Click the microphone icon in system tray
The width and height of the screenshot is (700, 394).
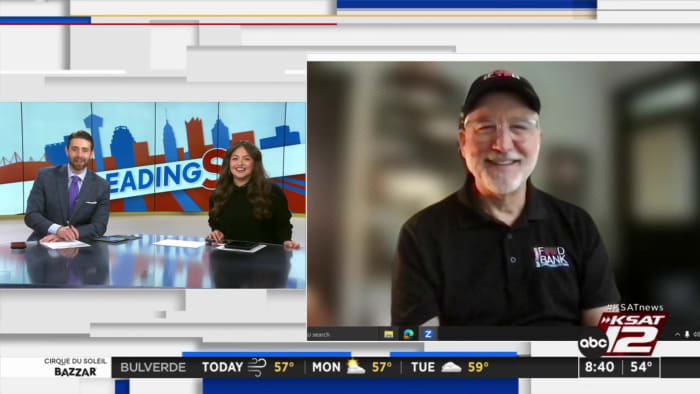coord(687,334)
